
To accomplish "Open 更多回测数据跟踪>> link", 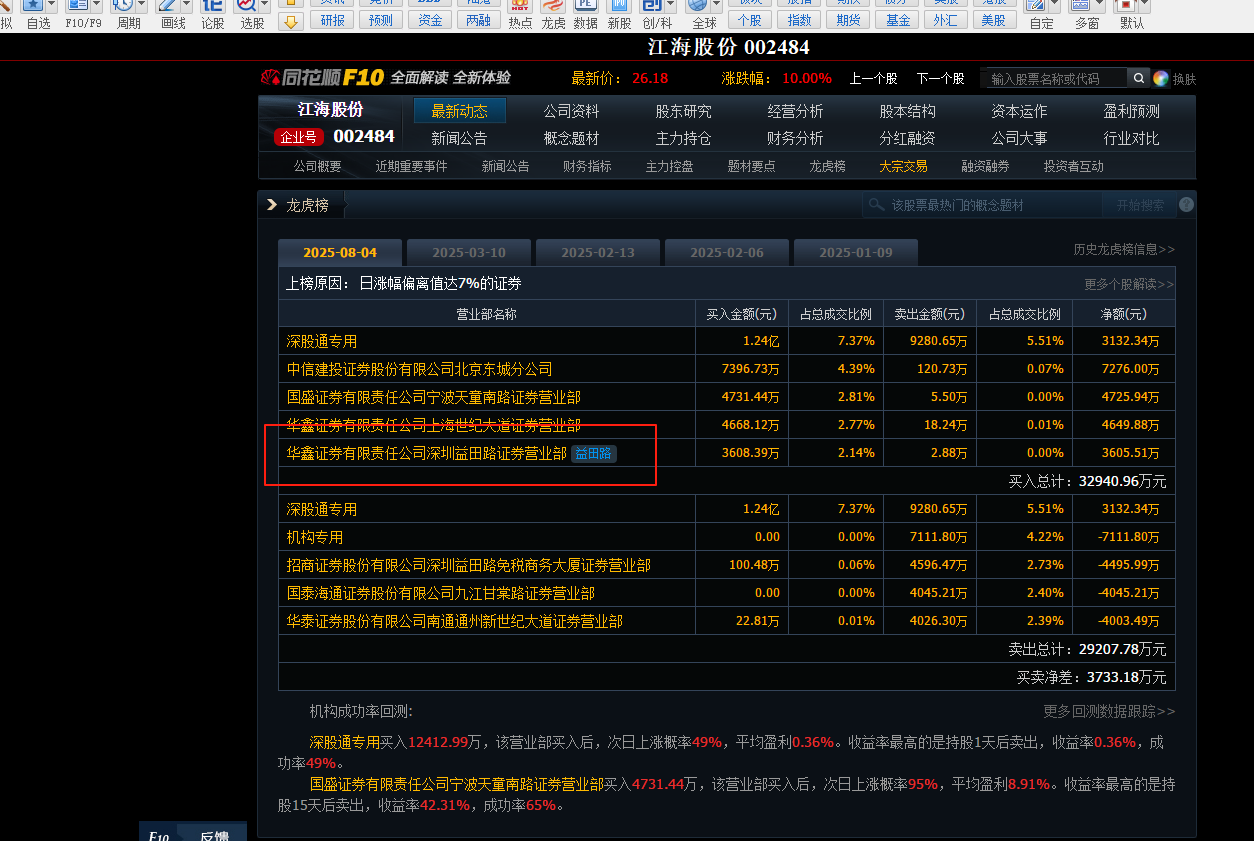I will click(1109, 711).
